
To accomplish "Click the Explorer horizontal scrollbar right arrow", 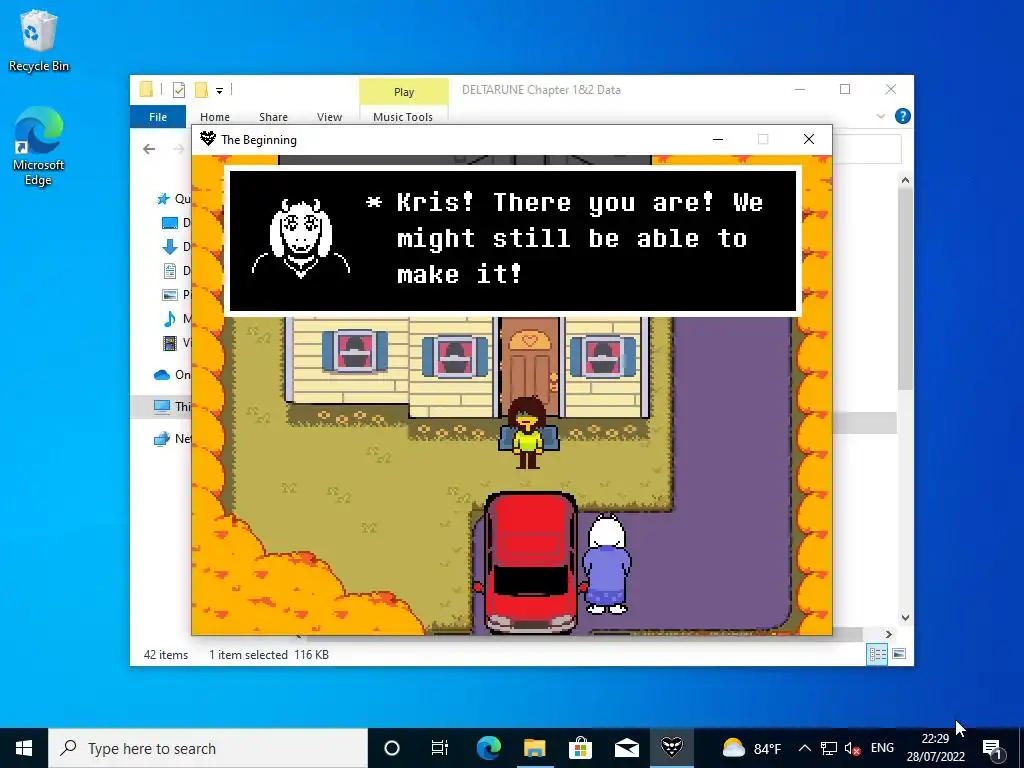I will pyautogui.click(x=889, y=634).
